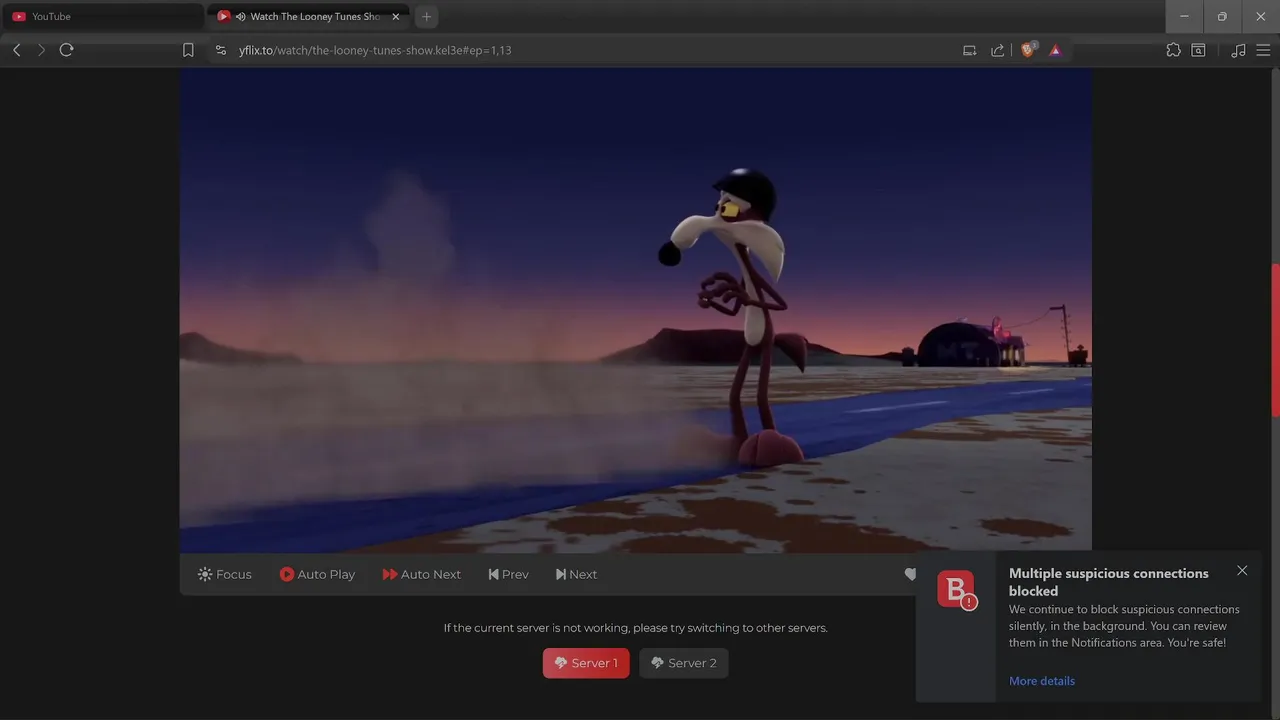Bookmark this page using the bookmark icon

click(188, 50)
